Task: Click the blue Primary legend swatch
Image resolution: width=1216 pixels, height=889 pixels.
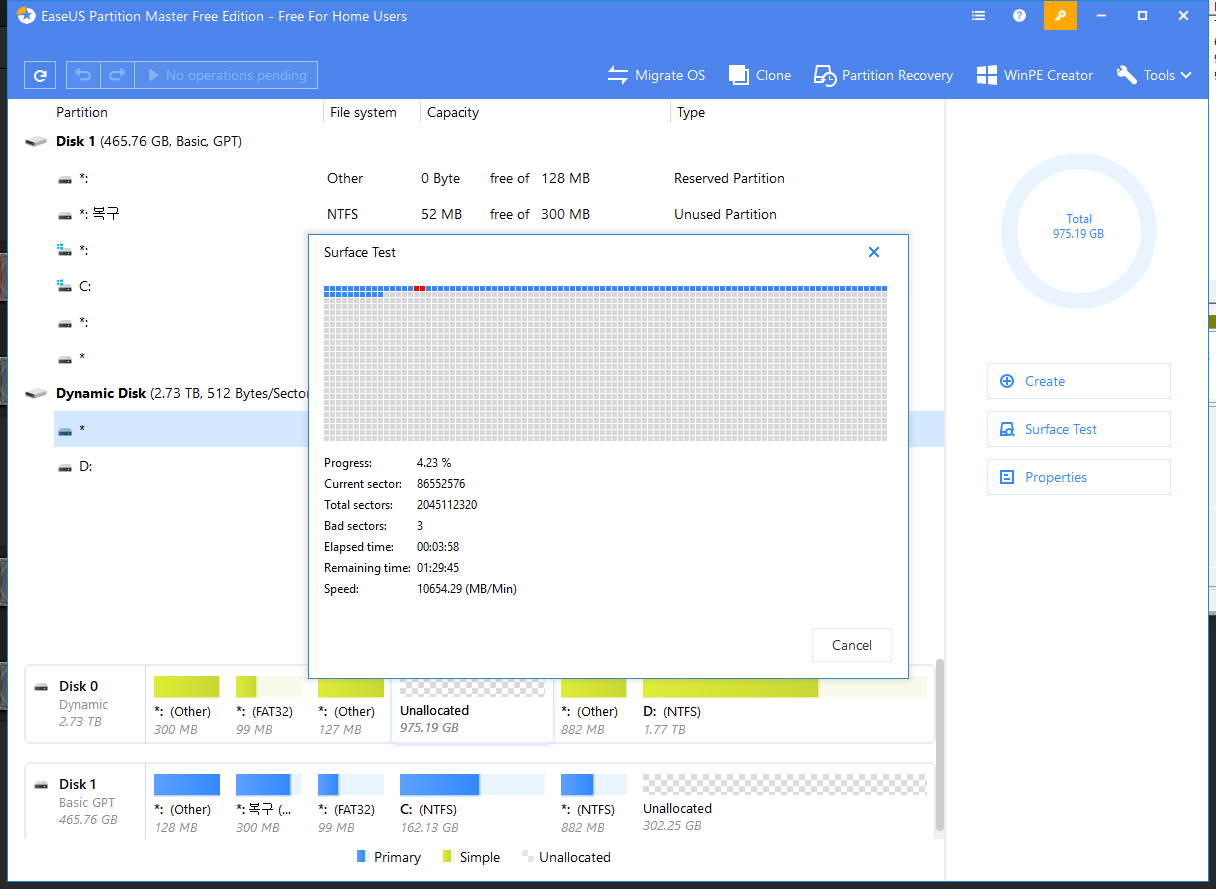Action: (x=362, y=857)
